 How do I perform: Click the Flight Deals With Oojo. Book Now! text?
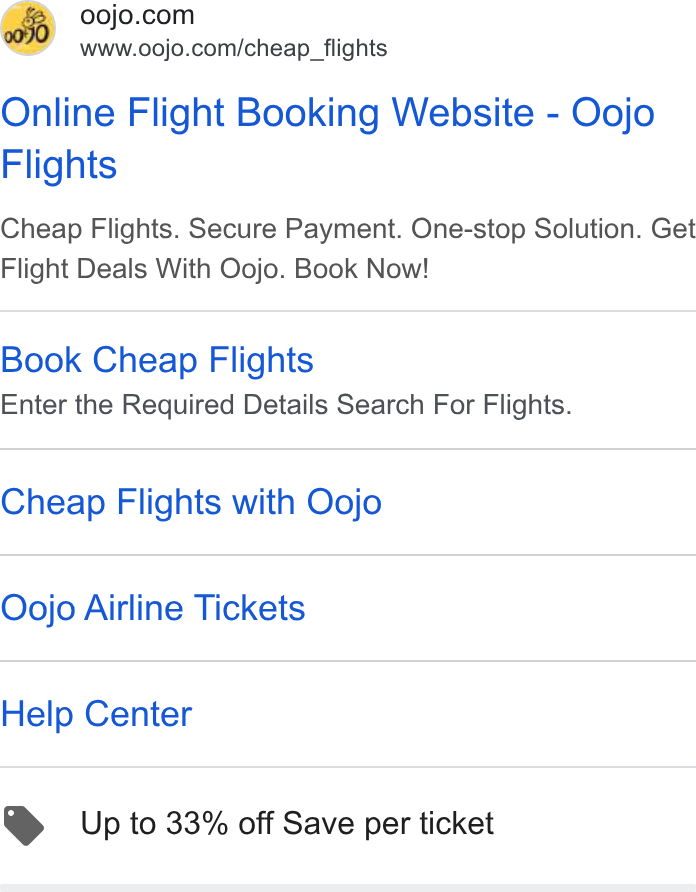pos(215,269)
